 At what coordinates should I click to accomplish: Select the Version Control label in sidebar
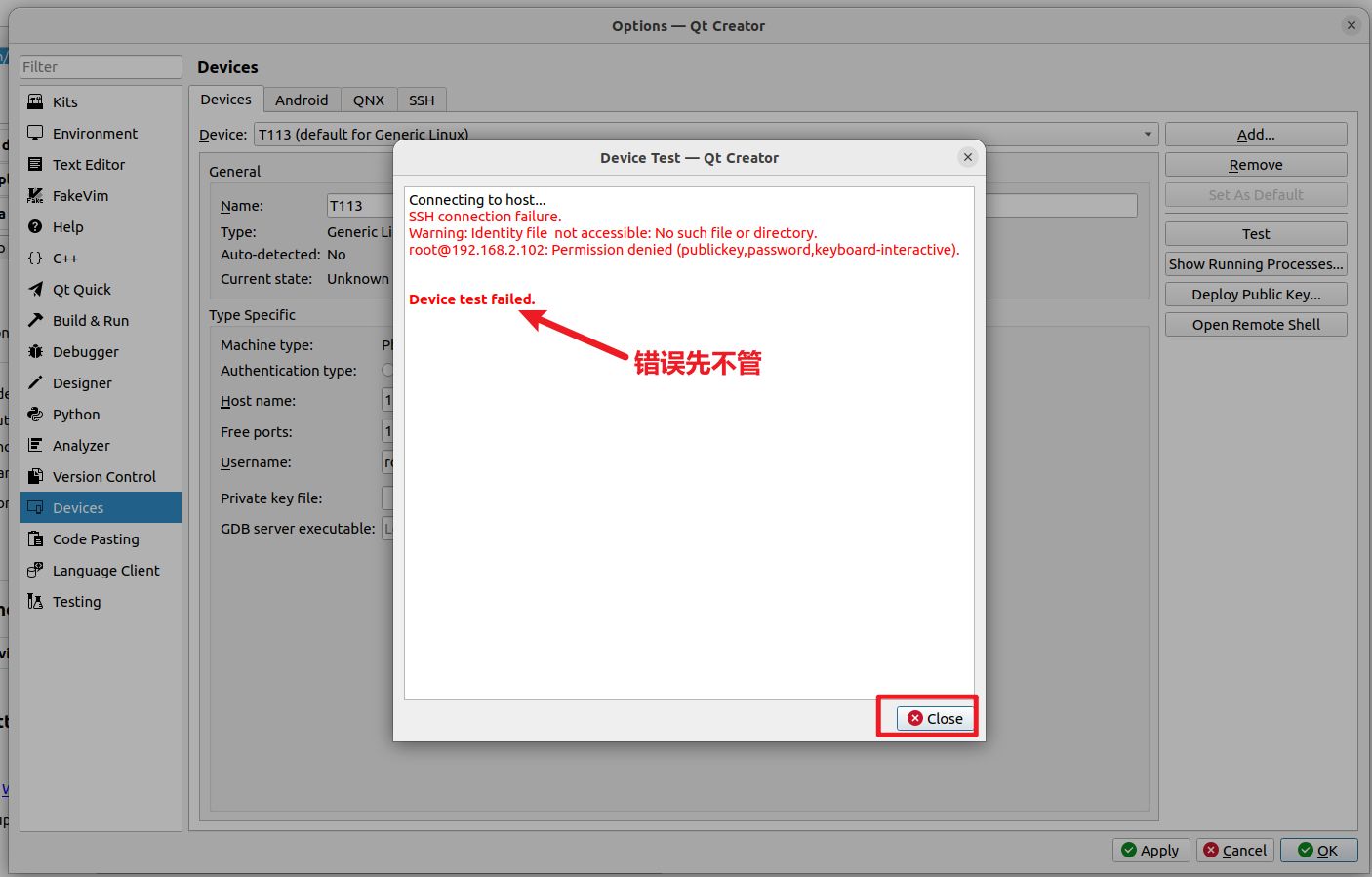104,476
